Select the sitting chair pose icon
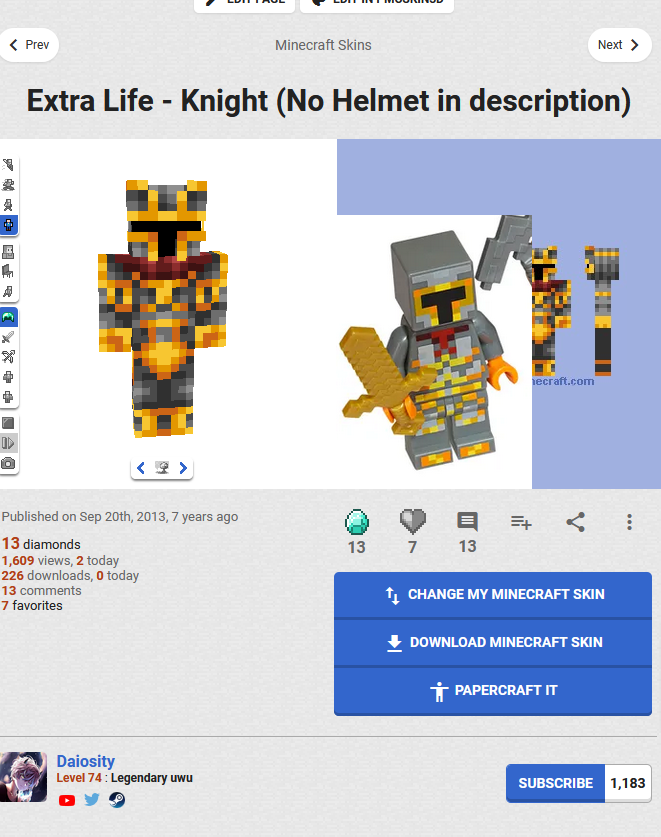 point(8,271)
